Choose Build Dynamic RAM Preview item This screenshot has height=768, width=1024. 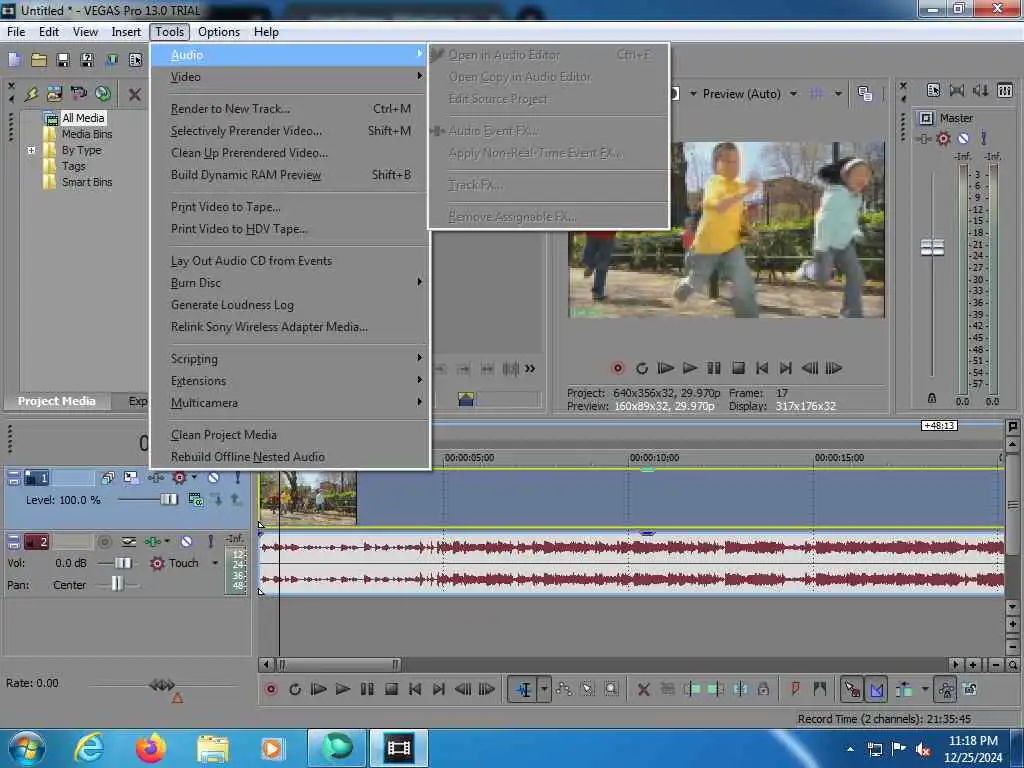(290, 175)
